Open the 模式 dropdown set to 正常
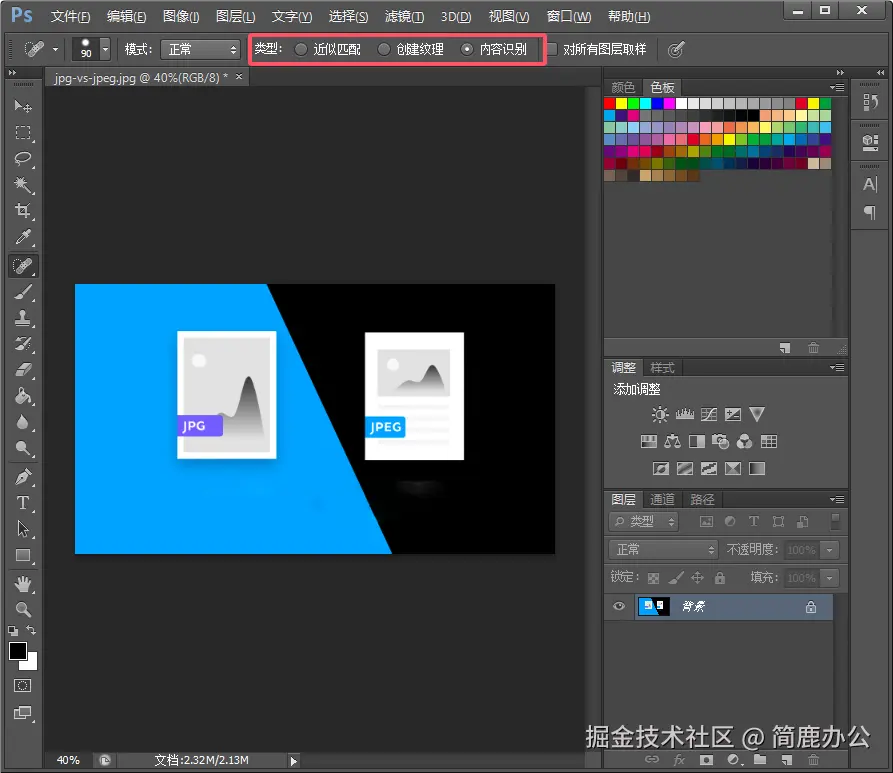The width and height of the screenshot is (893, 773). pyautogui.click(x=200, y=49)
